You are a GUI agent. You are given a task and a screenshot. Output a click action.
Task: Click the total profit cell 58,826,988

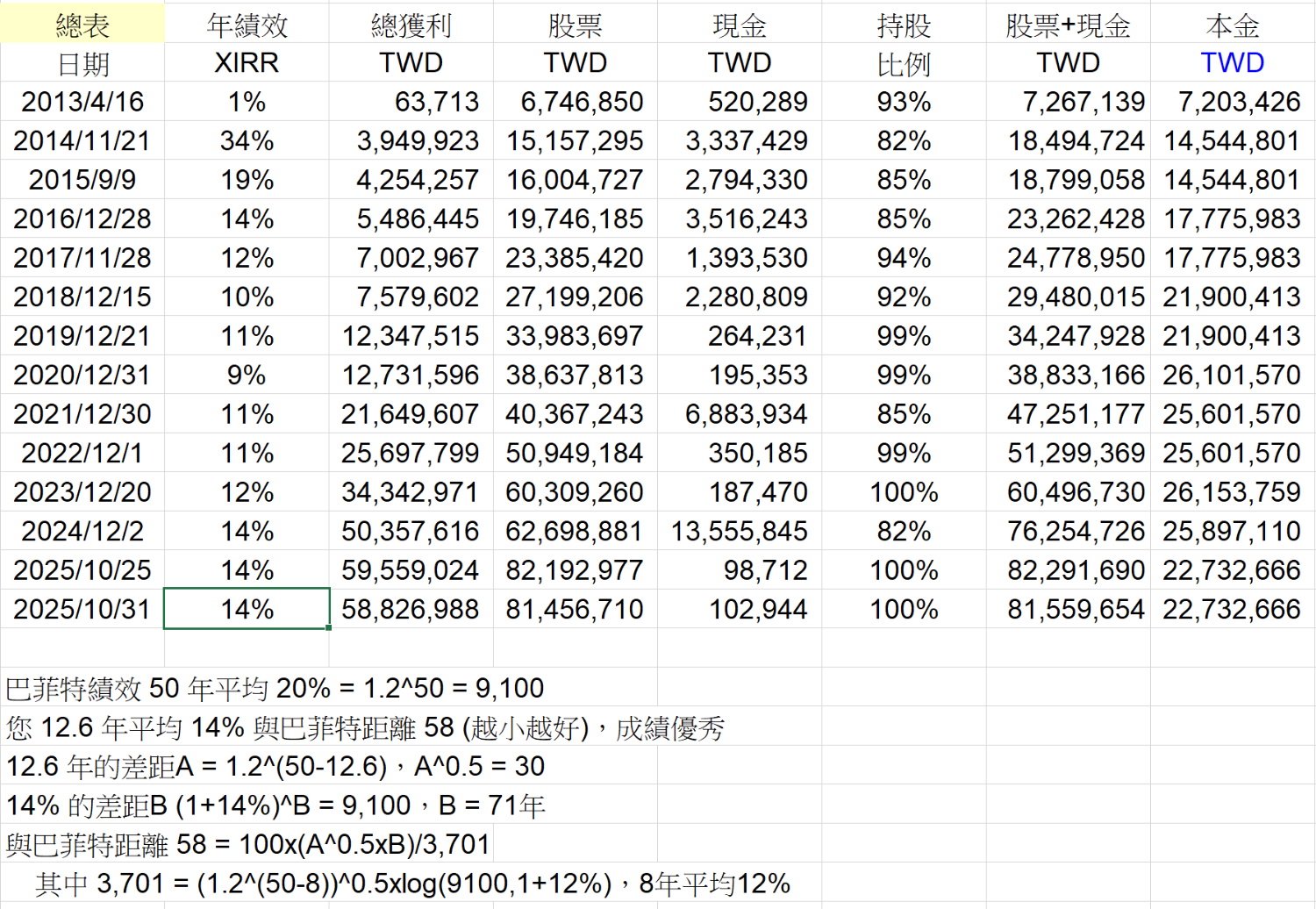(410, 610)
